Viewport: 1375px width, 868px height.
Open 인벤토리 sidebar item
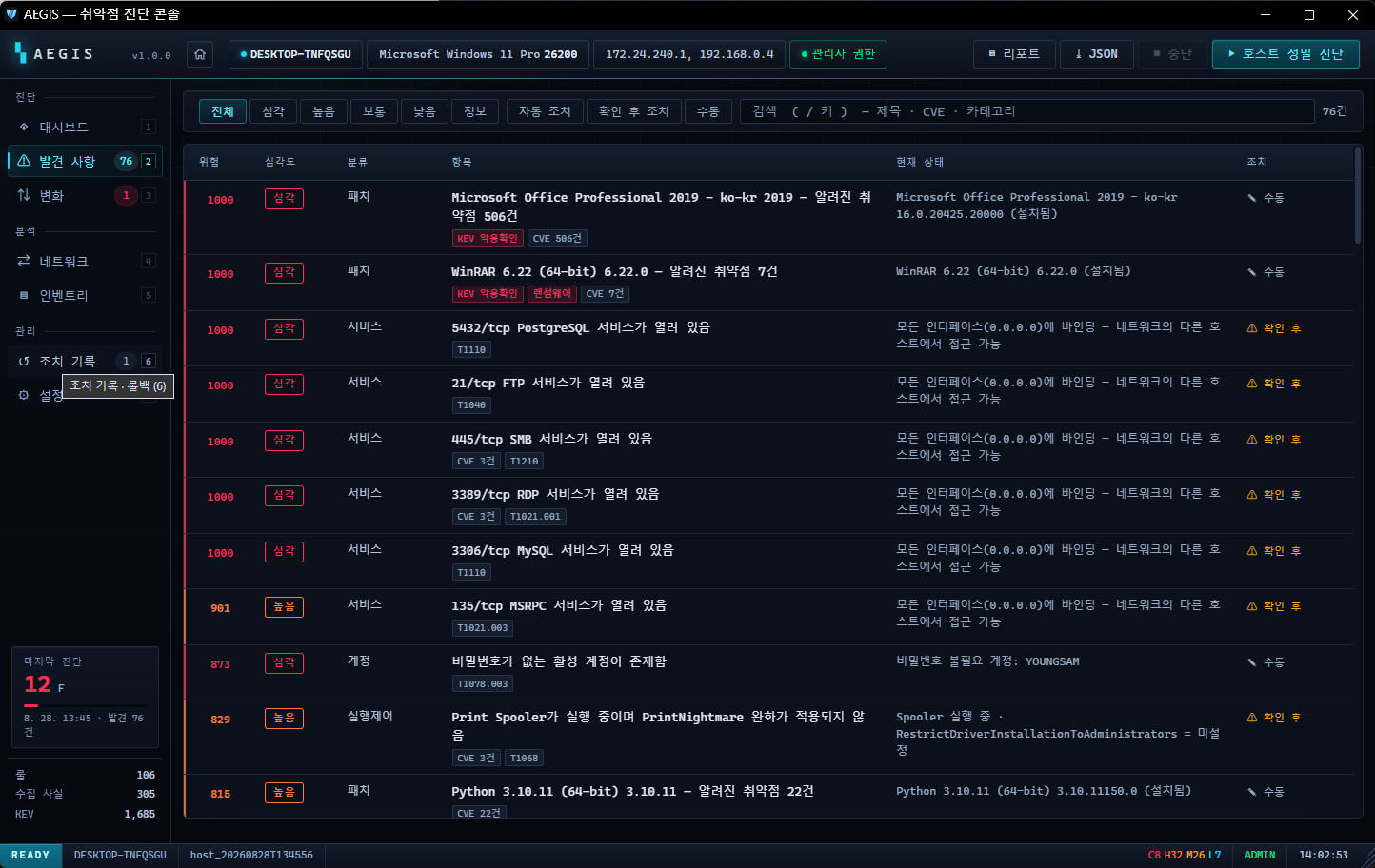click(85, 295)
